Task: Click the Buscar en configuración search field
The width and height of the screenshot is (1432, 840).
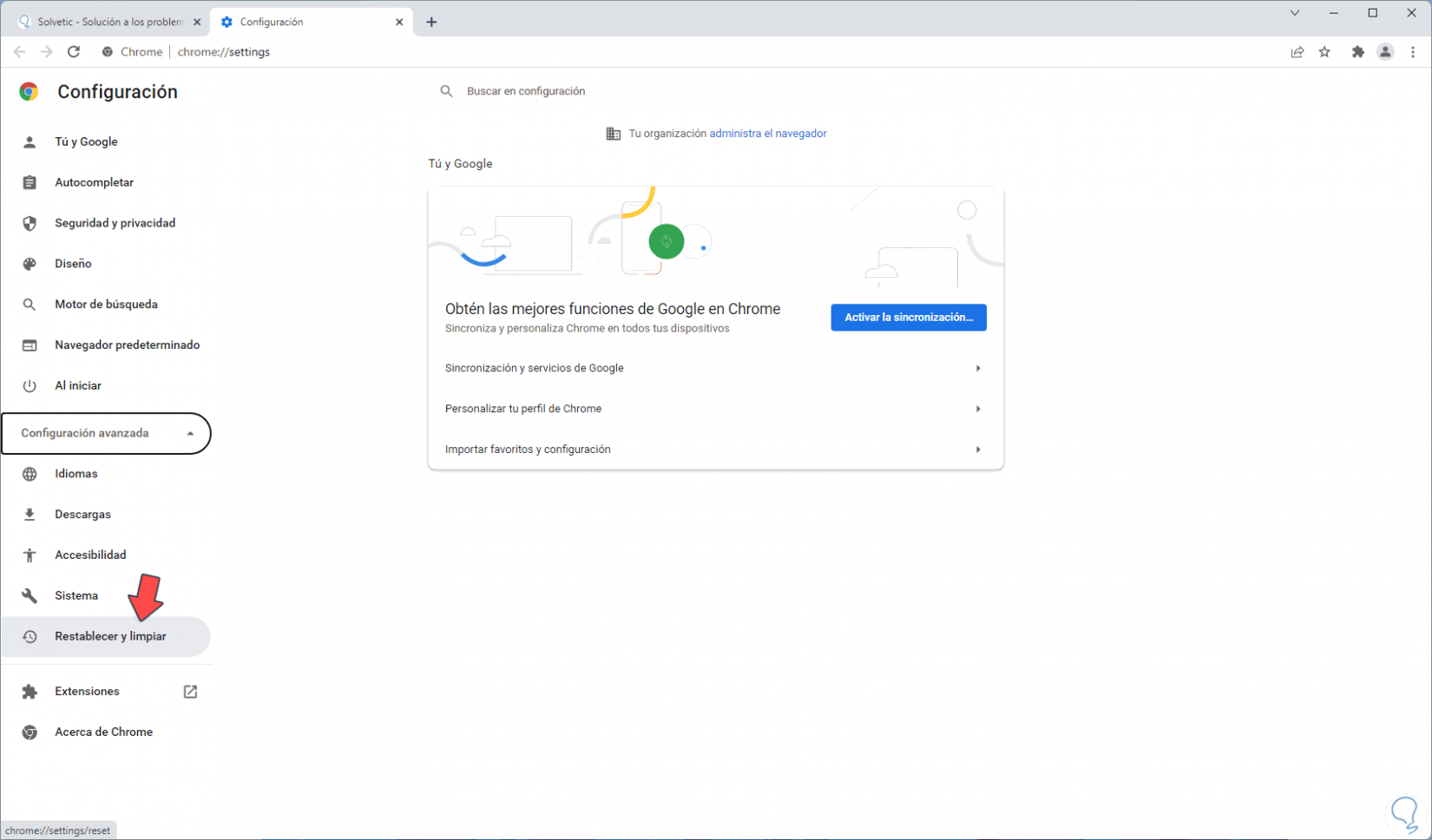Action: (x=715, y=91)
